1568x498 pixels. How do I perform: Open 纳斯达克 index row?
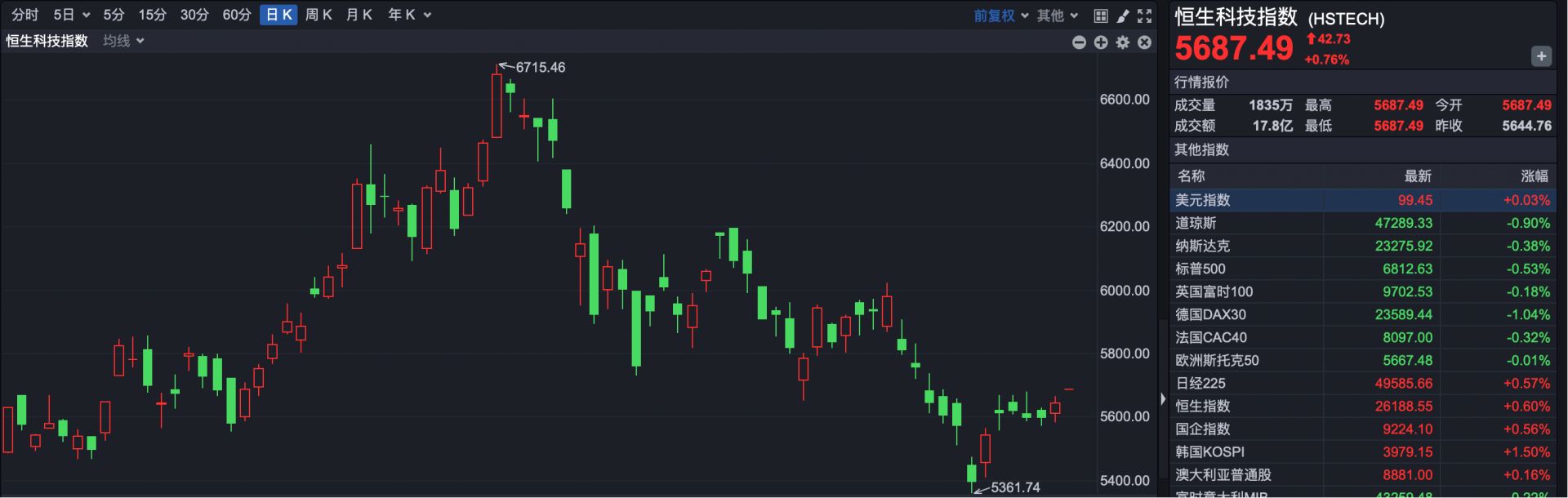(x=1362, y=246)
